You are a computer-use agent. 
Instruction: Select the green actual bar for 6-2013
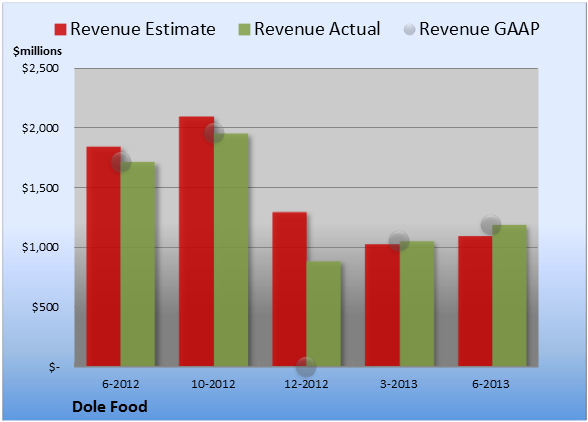click(x=510, y=296)
